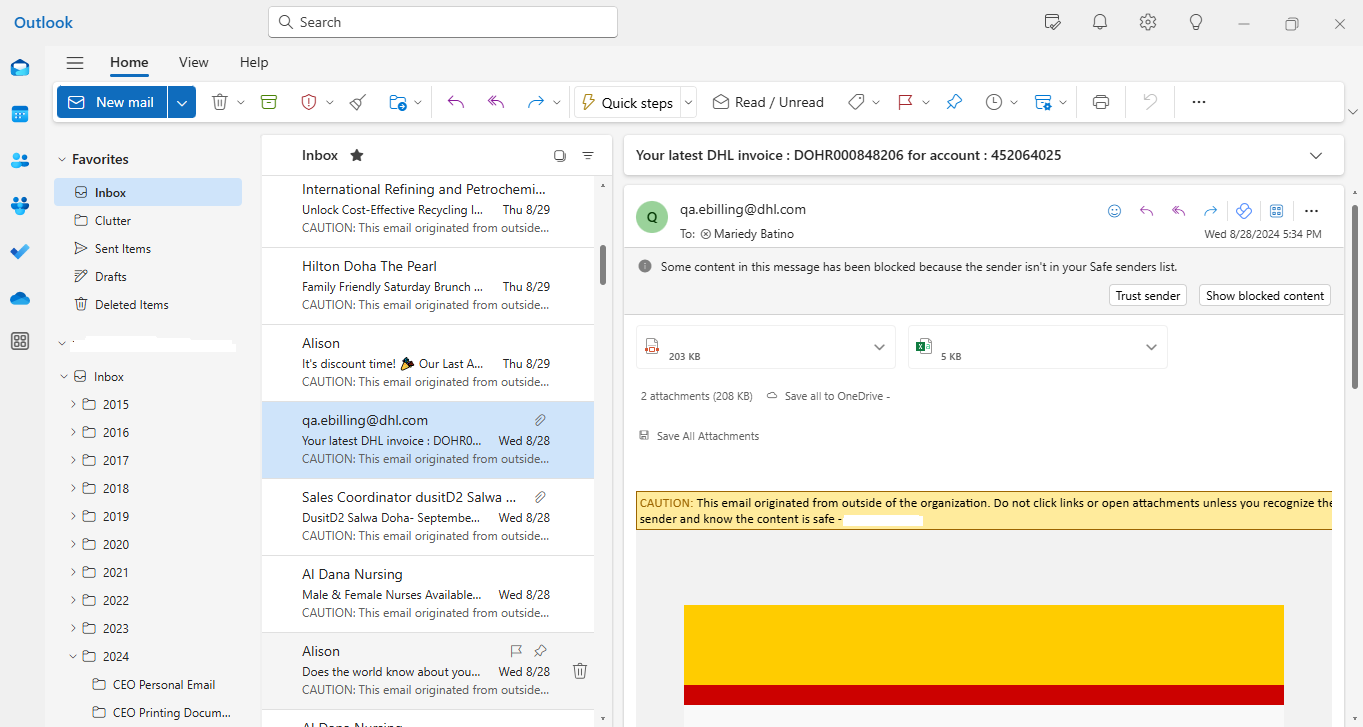This screenshot has width=1363, height=727.
Task: Toggle the Inbox favorite star
Action: [357, 155]
